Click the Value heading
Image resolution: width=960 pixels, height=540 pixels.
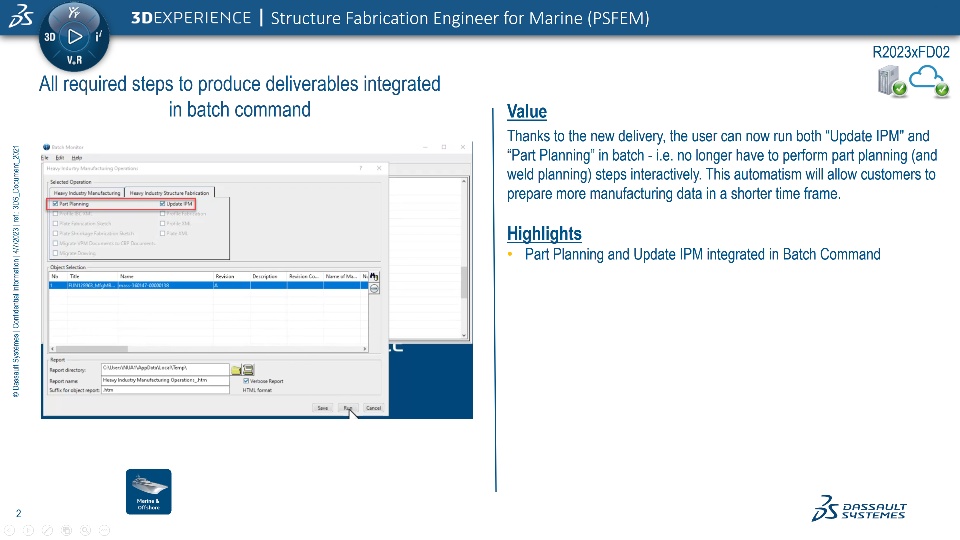click(527, 111)
